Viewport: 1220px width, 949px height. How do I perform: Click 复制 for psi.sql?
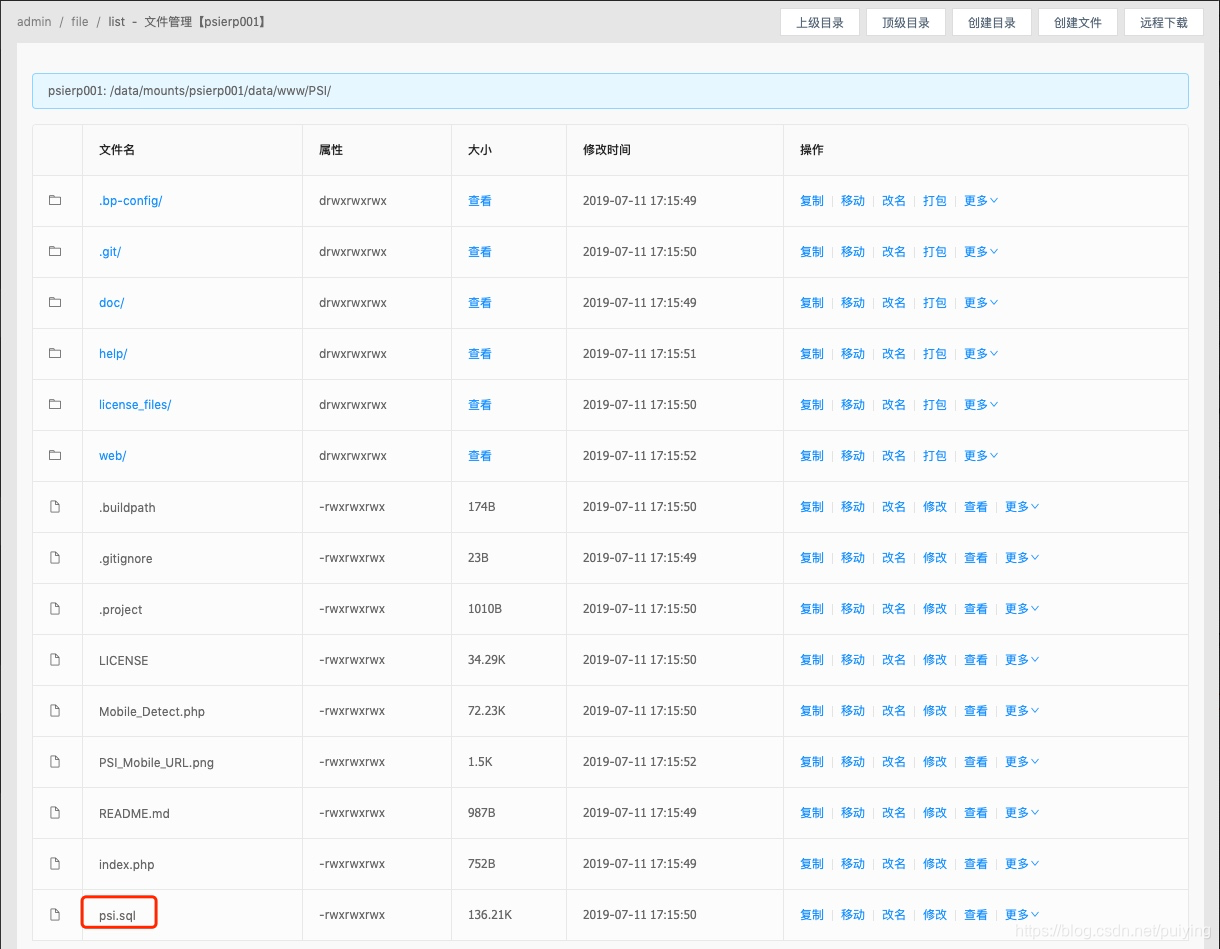pyautogui.click(x=812, y=914)
